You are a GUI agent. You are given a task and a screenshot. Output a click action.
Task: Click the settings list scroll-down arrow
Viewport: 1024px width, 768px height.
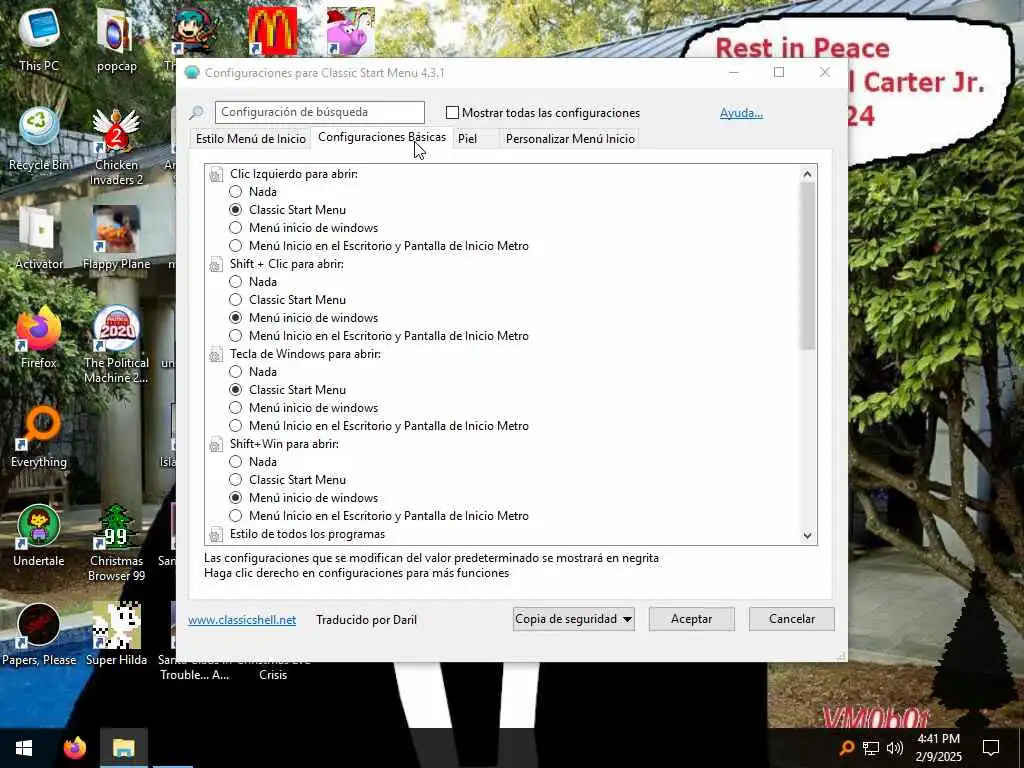(x=807, y=536)
